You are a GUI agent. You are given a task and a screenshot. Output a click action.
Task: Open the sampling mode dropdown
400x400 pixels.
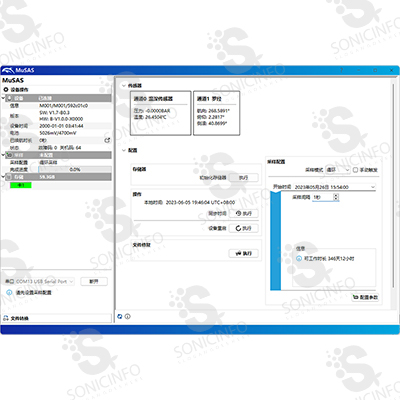tap(337, 170)
